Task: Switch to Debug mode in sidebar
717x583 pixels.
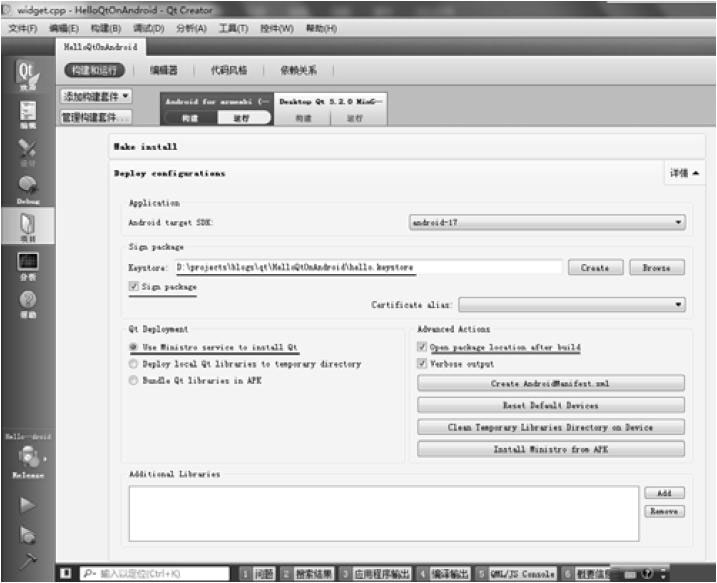Action: (x=27, y=190)
